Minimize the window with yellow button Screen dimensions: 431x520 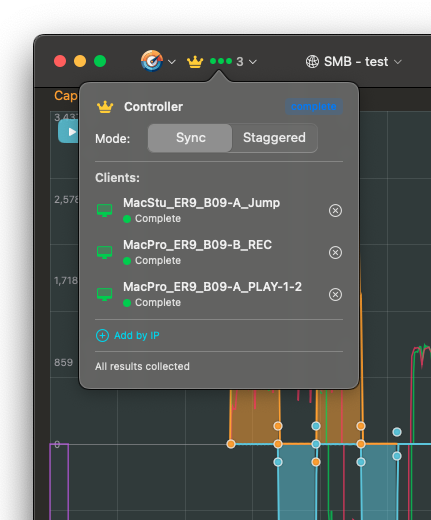[80, 61]
